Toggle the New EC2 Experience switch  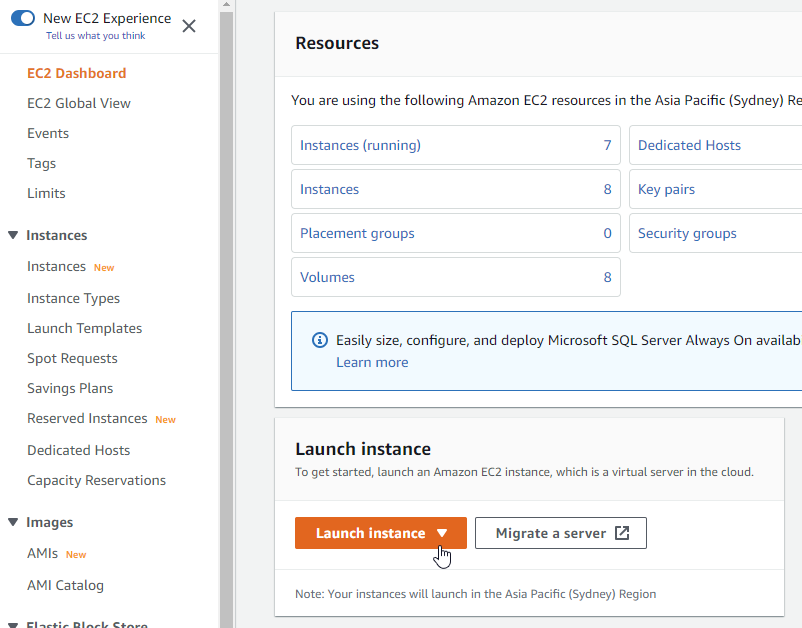[x=23, y=18]
